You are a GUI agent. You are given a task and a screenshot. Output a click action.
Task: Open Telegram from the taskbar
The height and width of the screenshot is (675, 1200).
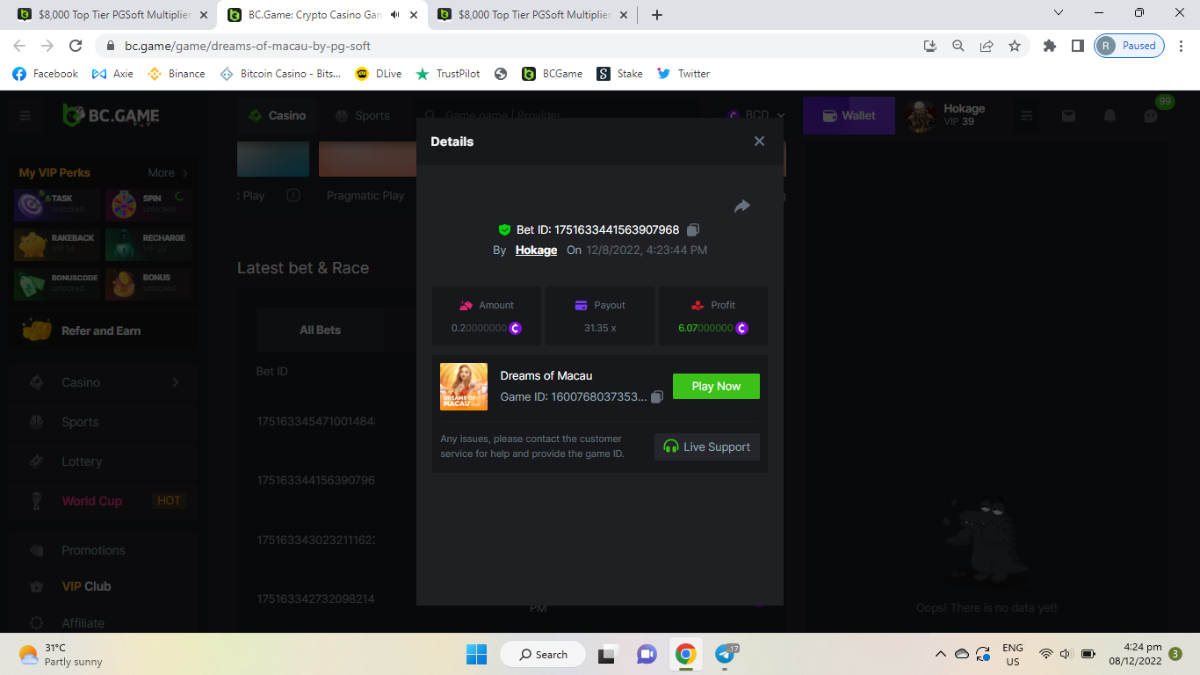(725, 655)
